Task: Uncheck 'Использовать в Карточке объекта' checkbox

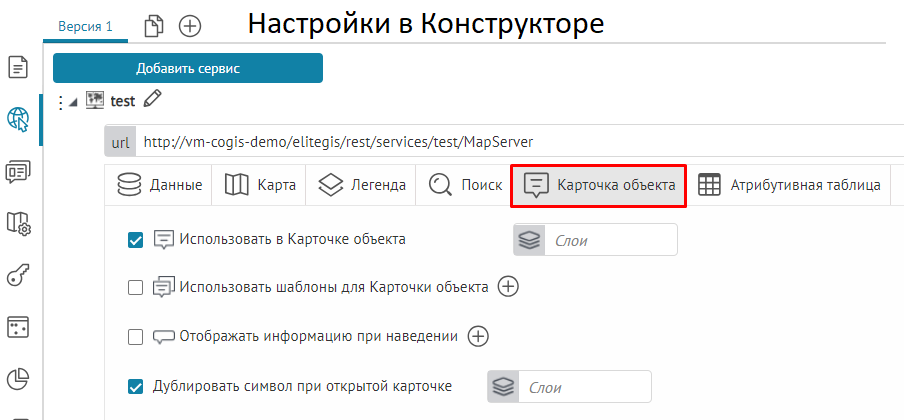Action: pos(136,239)
